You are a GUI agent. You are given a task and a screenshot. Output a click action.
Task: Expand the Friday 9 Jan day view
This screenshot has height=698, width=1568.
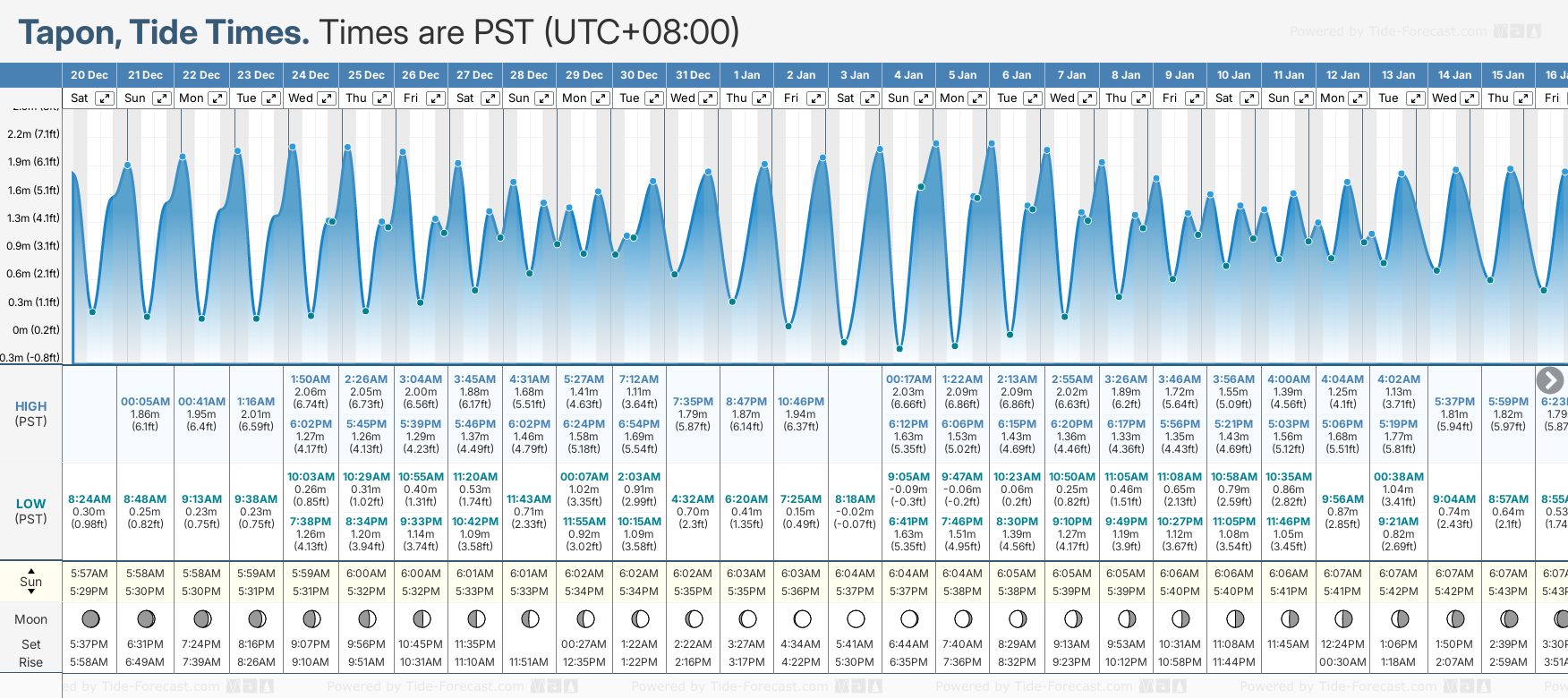tap(1194, 98)
